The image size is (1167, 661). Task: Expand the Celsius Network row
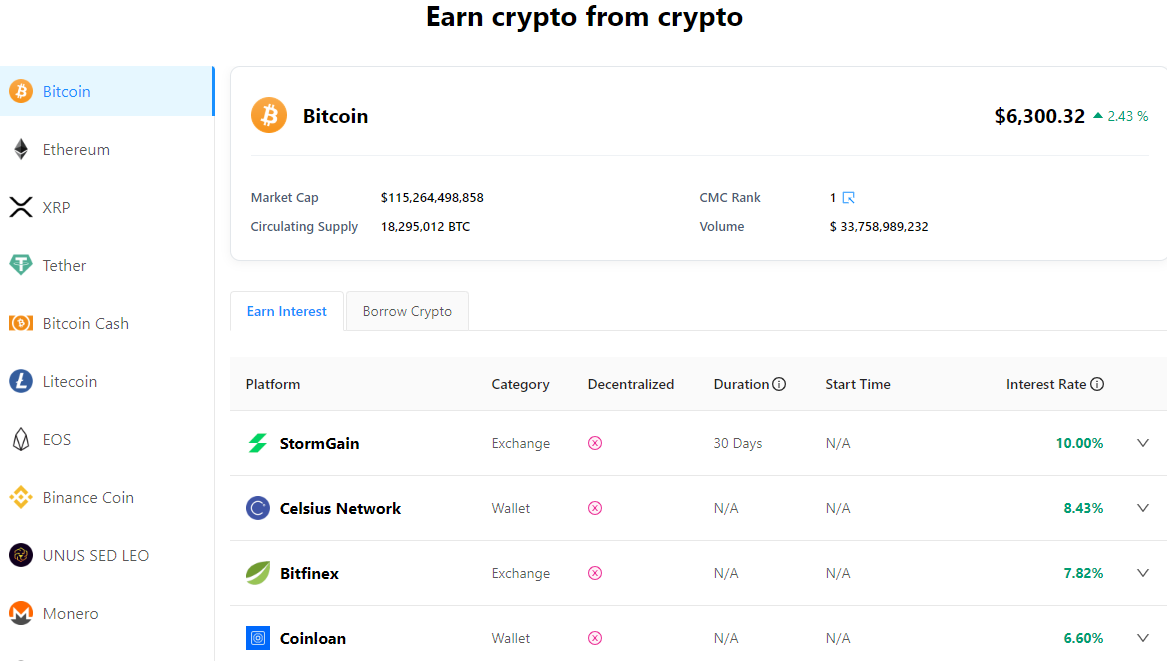coord(1142,507)
